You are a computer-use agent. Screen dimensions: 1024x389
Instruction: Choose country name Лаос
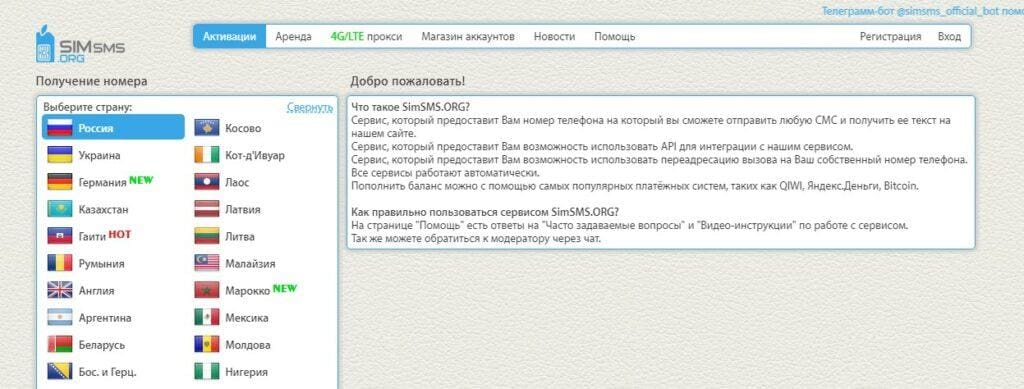(237, 183)
